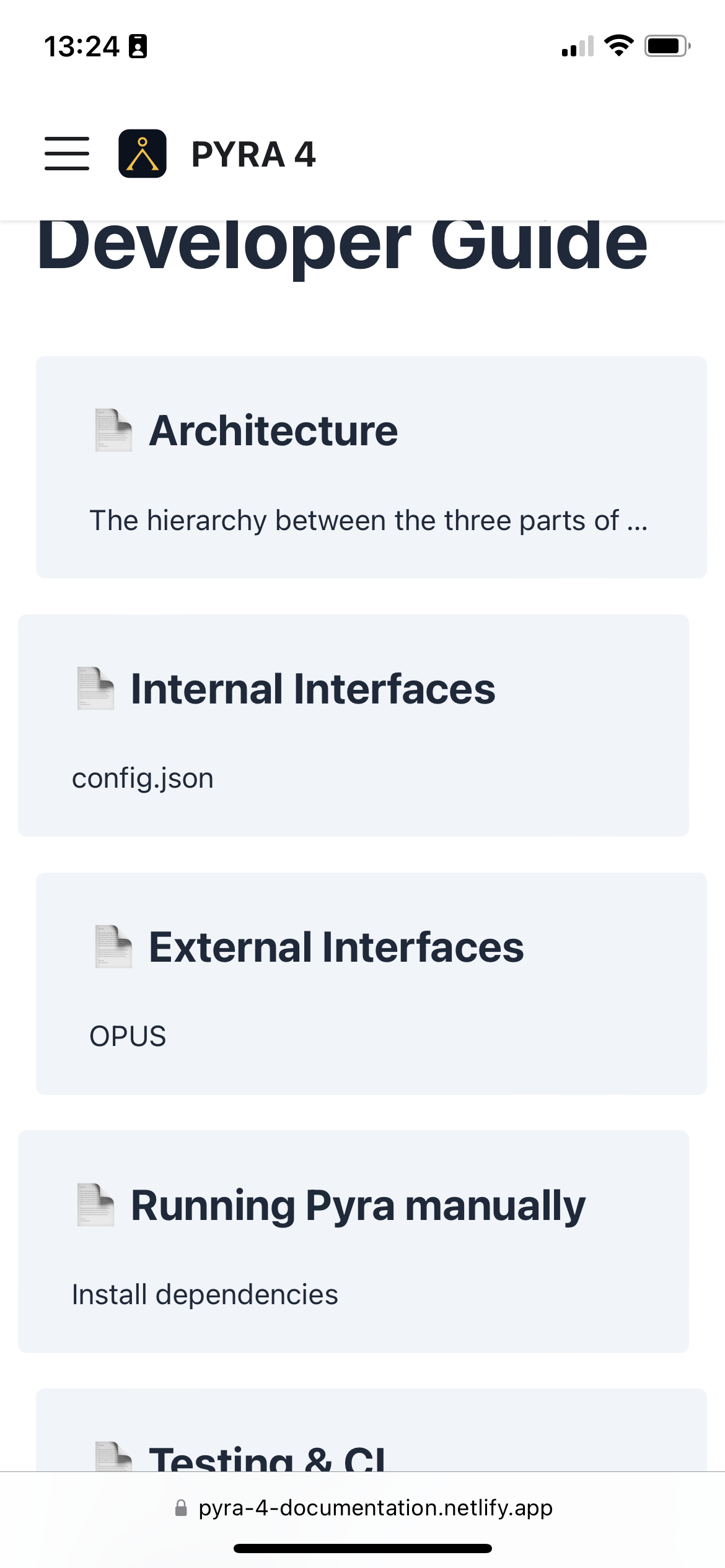Click the document icon beside Running Pyra manually
The image size is (725, 1568).
[94, 1204]
